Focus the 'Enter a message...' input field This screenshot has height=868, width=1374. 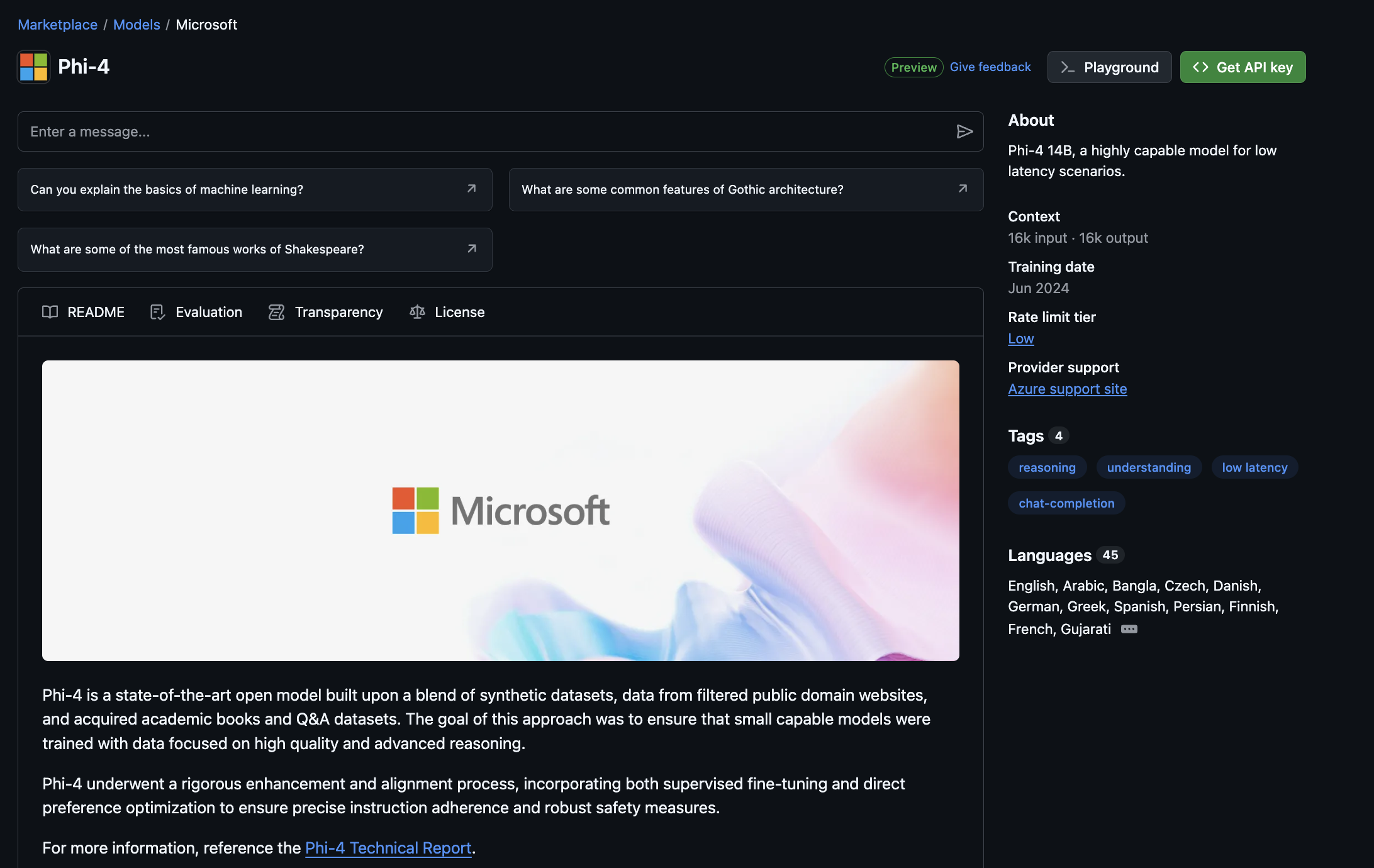500,131
